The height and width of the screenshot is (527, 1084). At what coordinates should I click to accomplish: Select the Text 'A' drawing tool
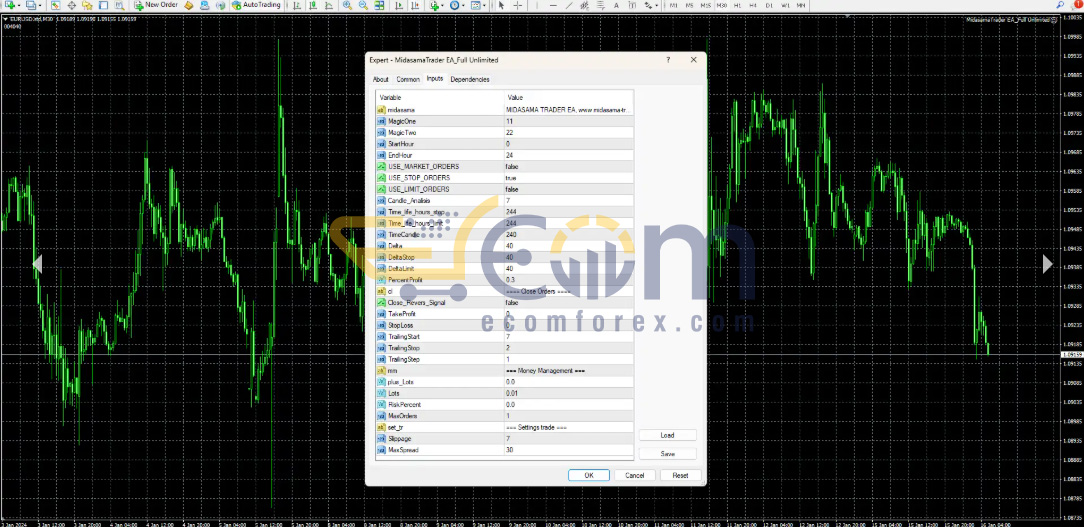(x=616, y=5)
